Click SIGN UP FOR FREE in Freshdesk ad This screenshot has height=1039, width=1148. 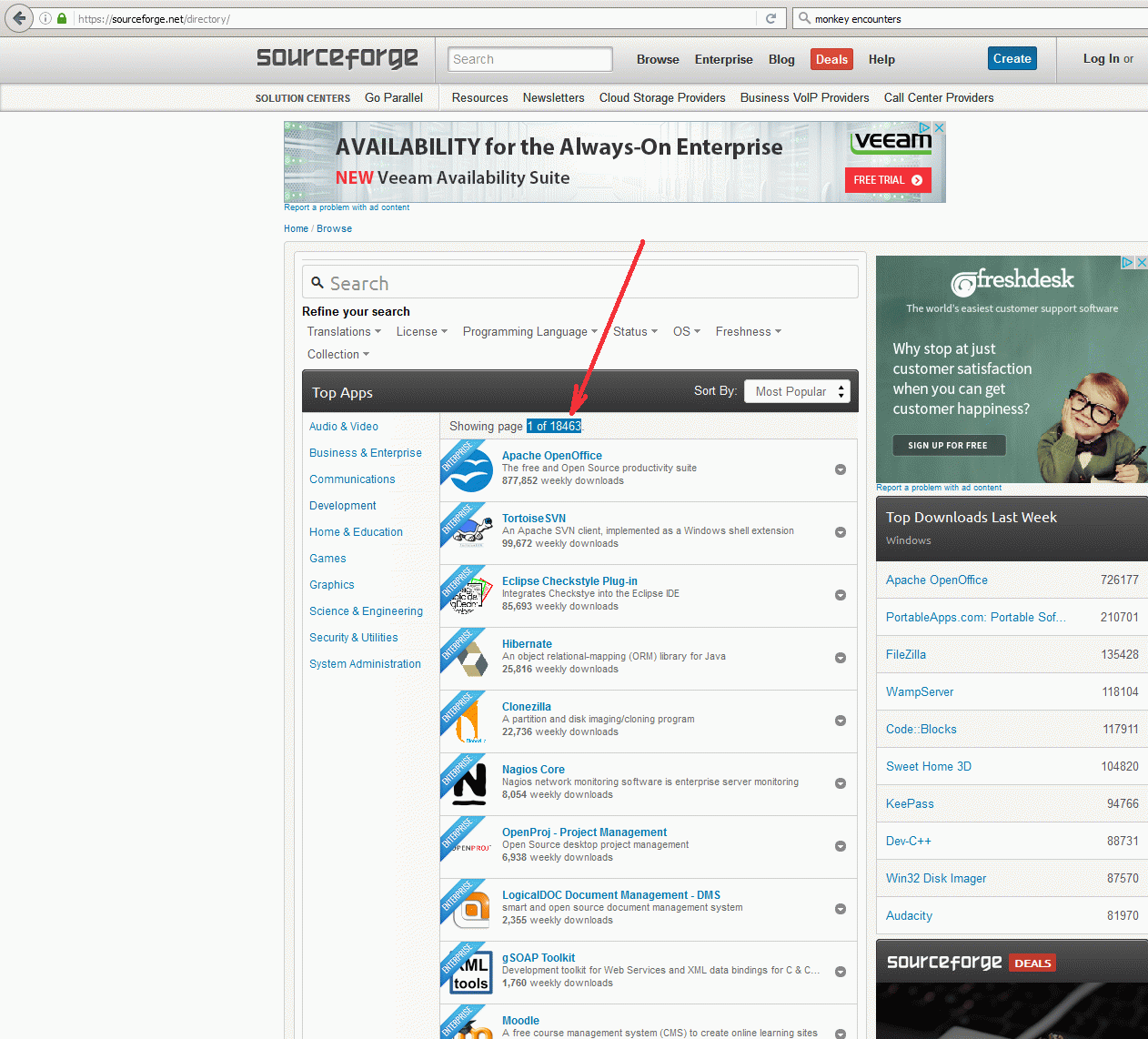coord(947,445)
